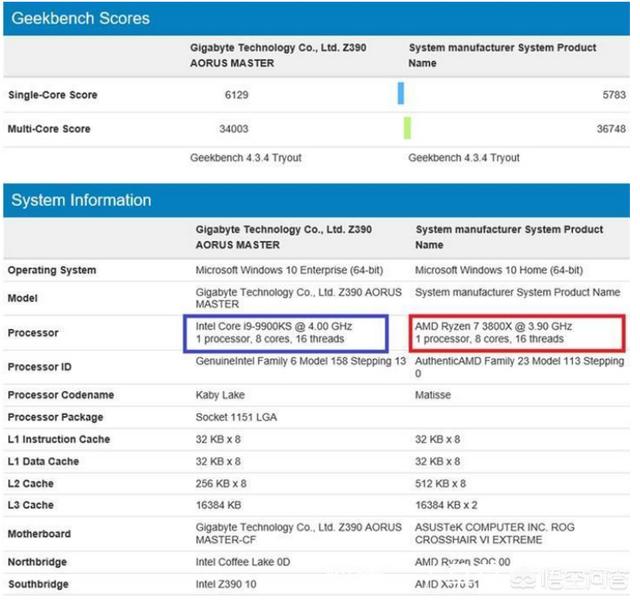Click the blue single-core comparison bar
The image size is (640, 601).
(401, 93)
